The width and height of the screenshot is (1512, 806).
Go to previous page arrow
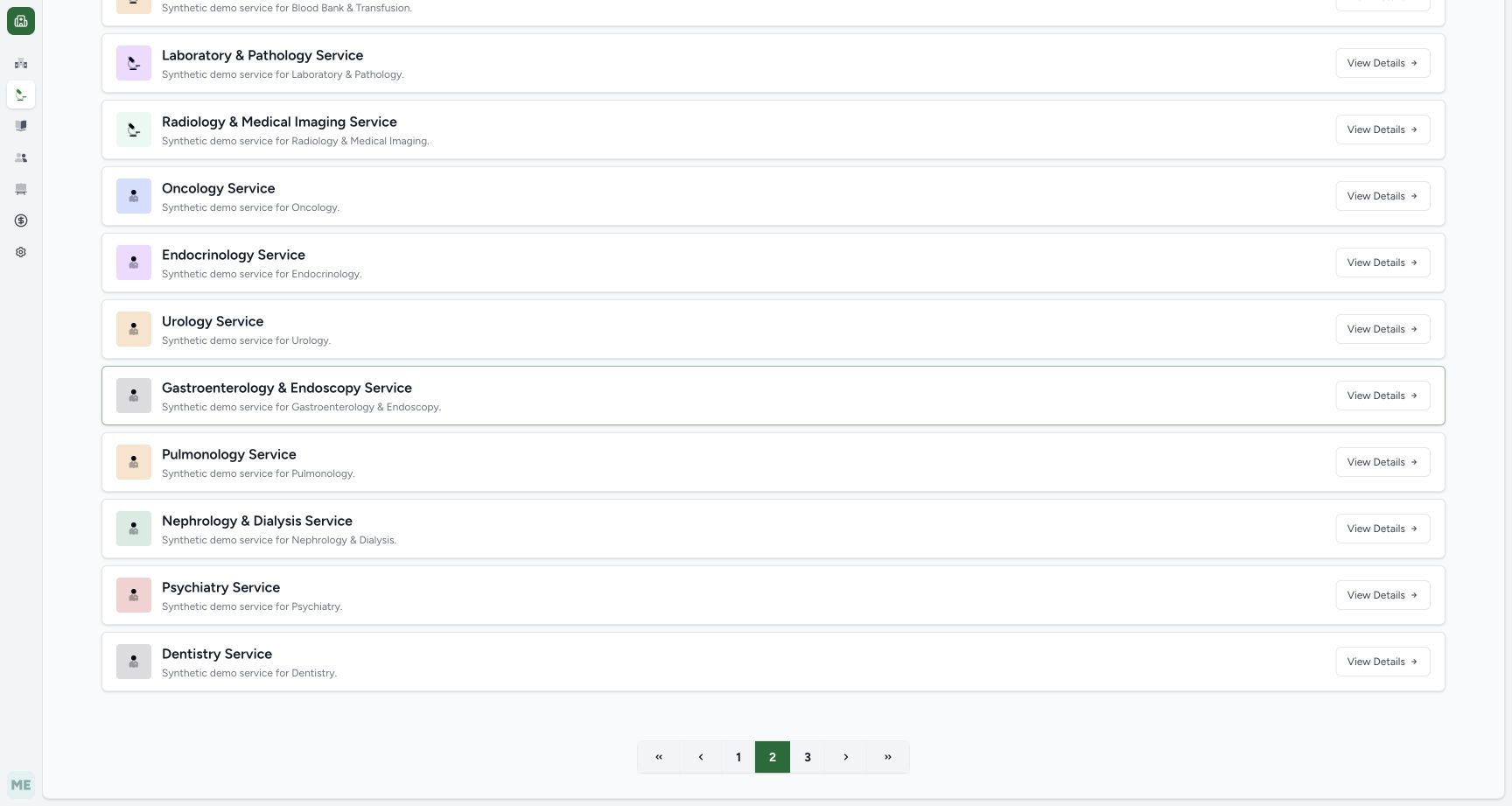click(x=701, y=757)
